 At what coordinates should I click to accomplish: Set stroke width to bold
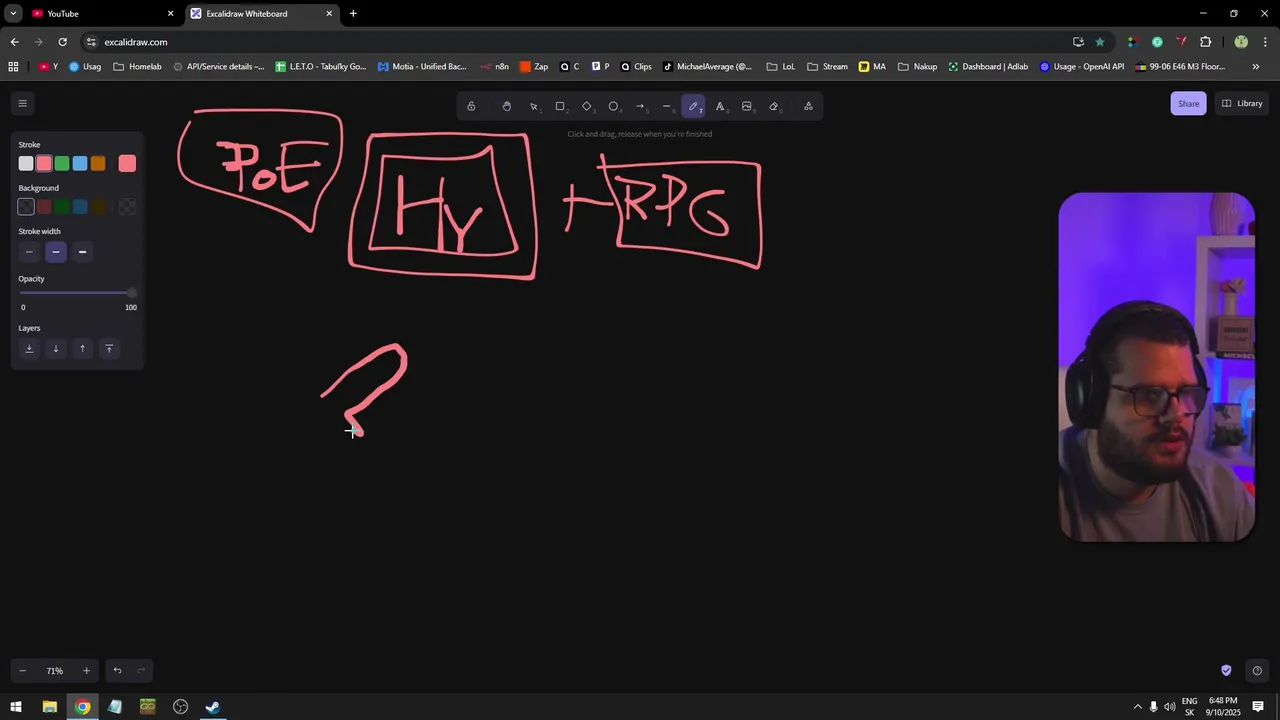click(x=56, y=252)
